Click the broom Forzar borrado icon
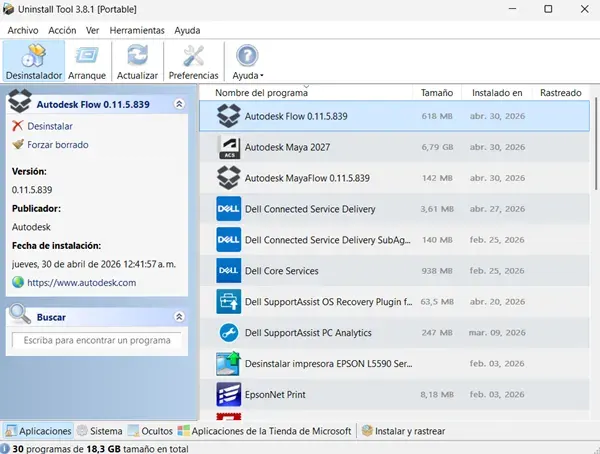Screen dimensions: 600x454 [18, 144]
